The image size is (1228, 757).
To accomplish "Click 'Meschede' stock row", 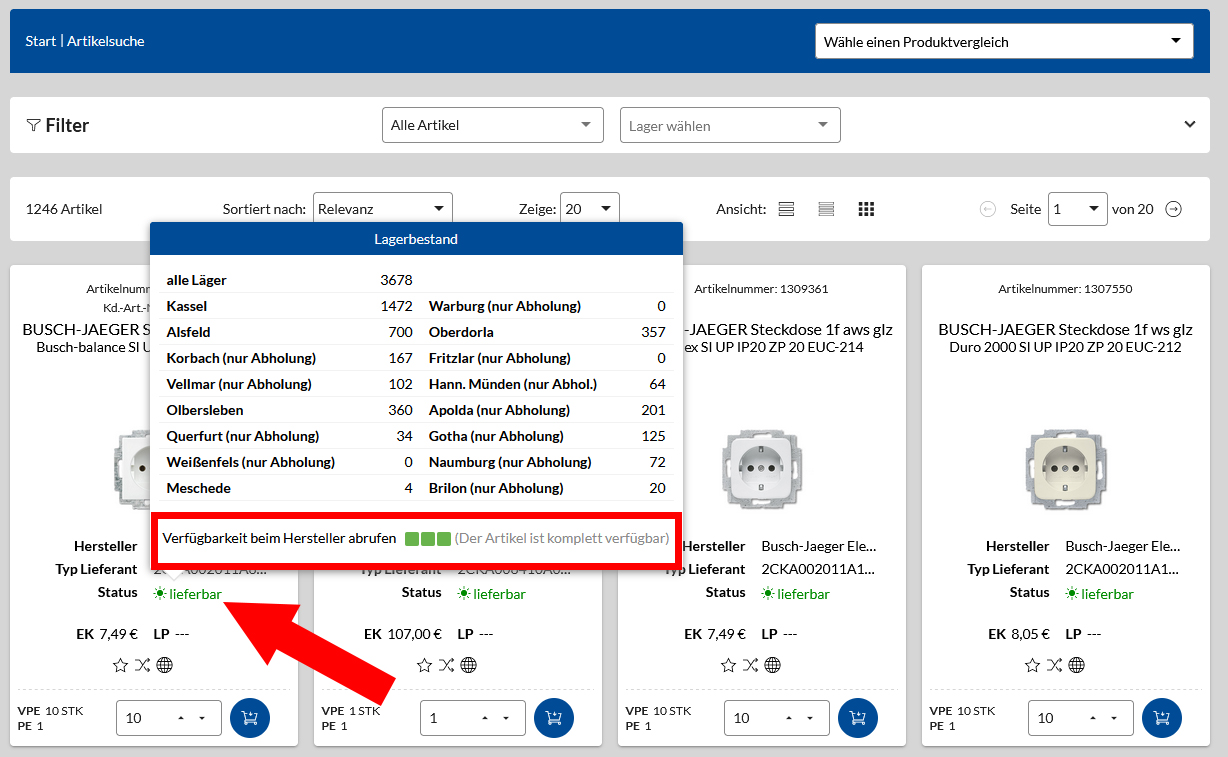I will 289,488.
